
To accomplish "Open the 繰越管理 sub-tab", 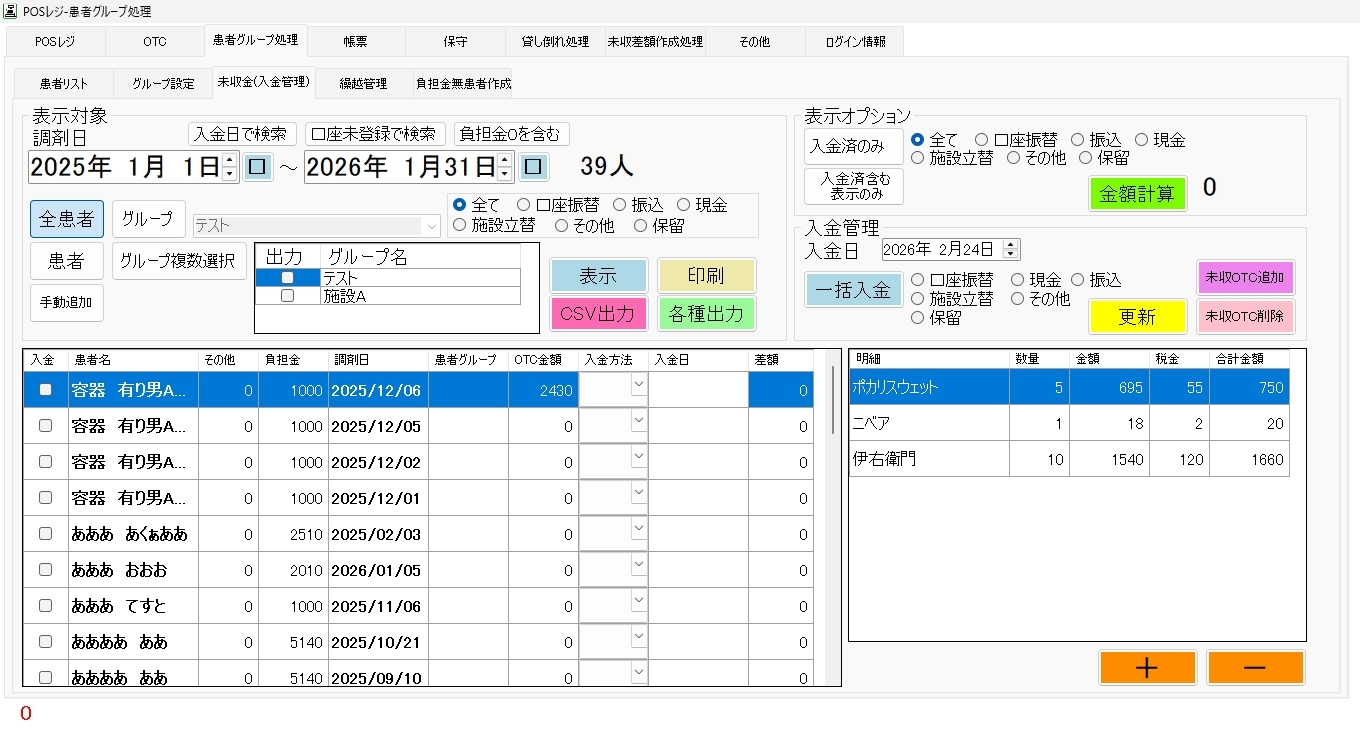I will pyautogui.click(x=363, y=84).
